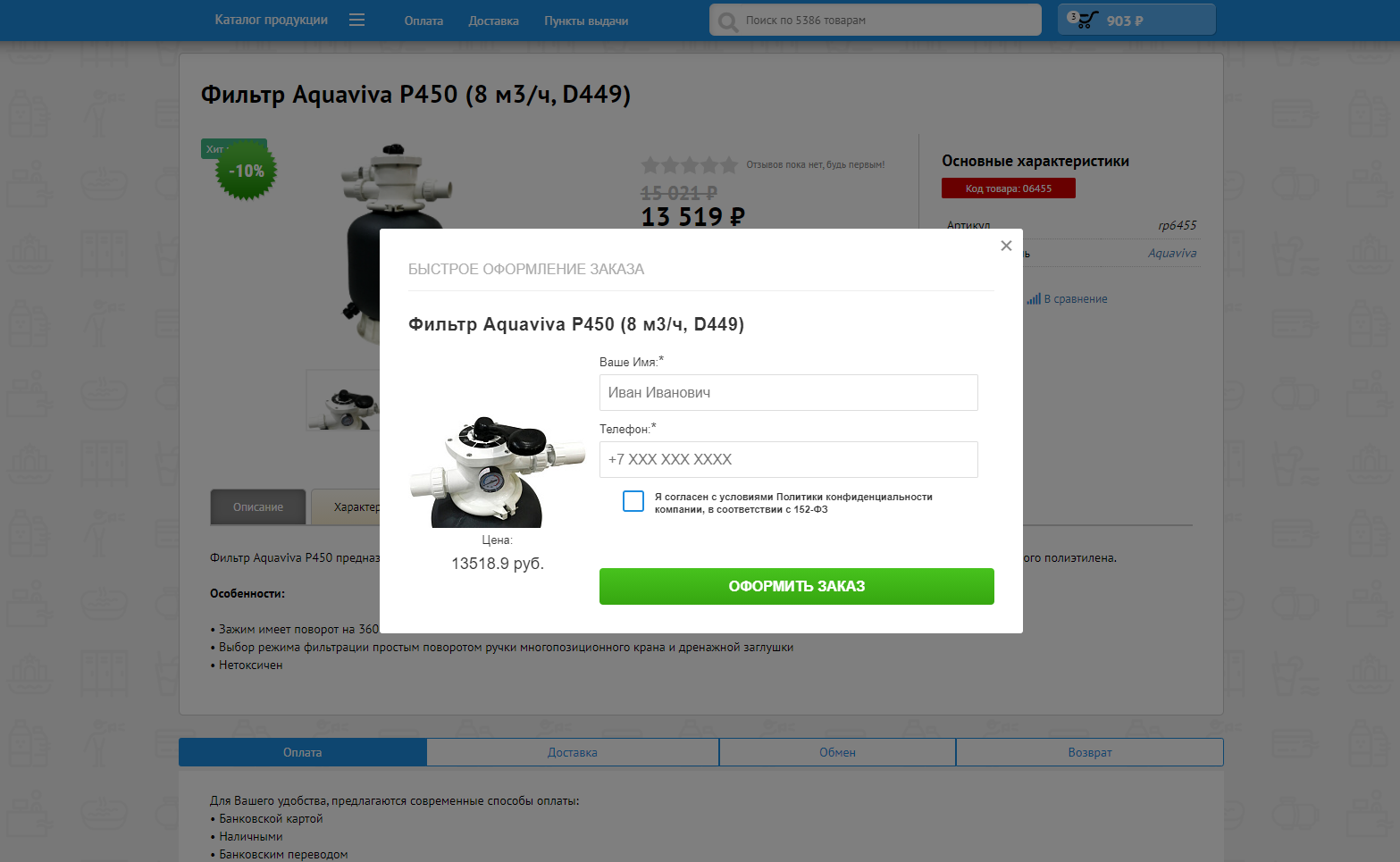The height and width of the screenshot is (862, 1400).
Task: Click the search field "Поиск по 5386 товарам"
Action: point(876,20)
